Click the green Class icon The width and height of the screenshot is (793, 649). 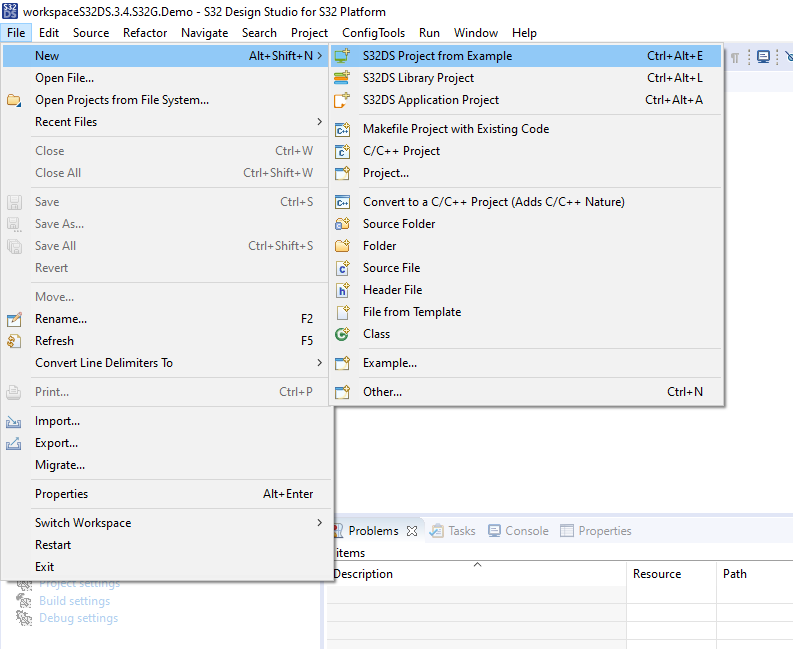tap(342, 334)
